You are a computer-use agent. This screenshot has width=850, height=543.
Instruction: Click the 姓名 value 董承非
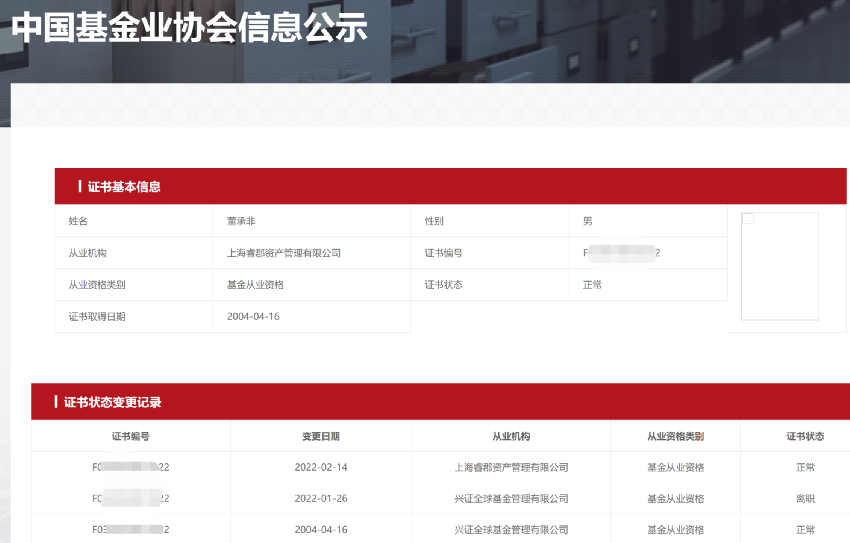(x=241, y=221)
